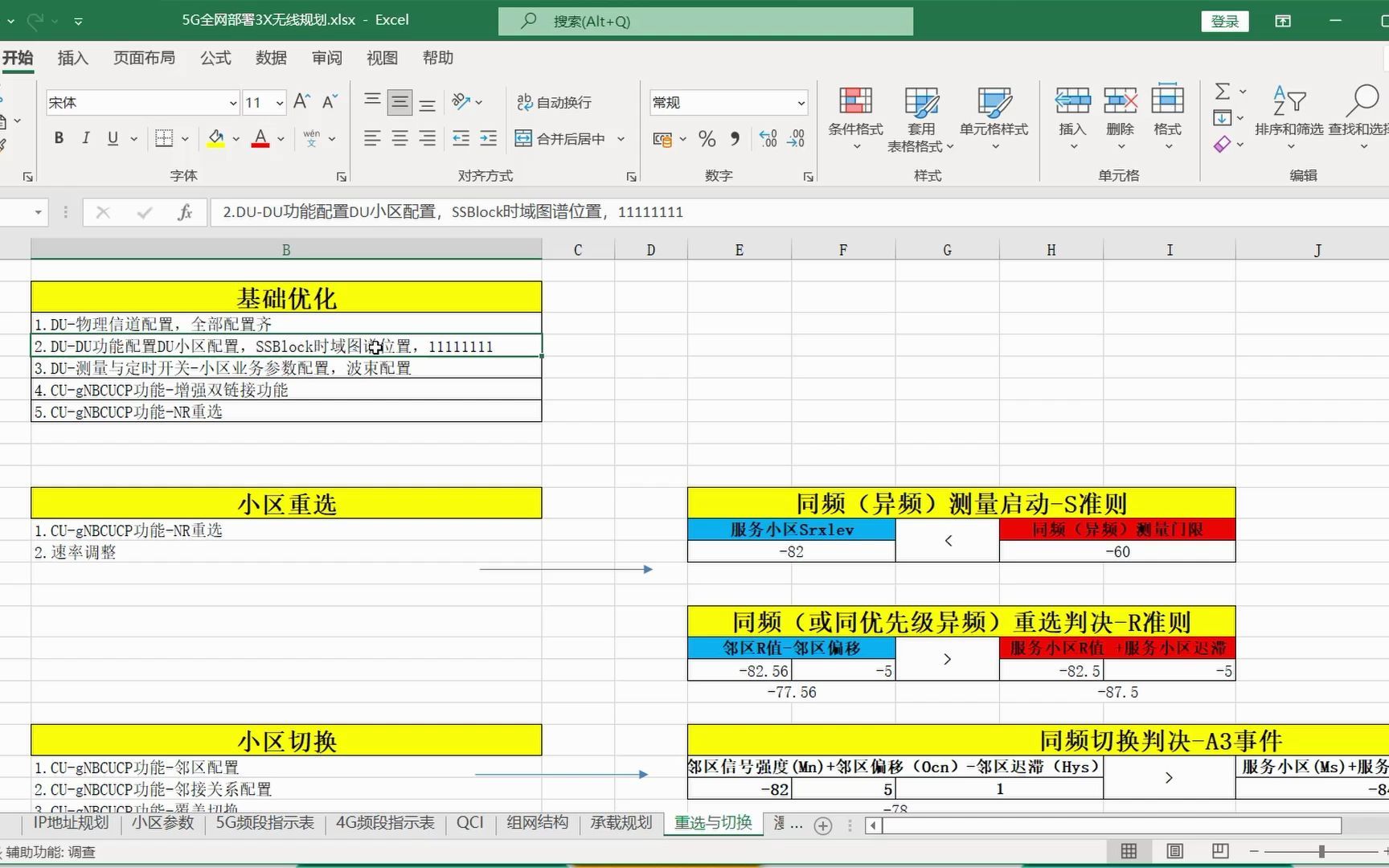Viewport: 1389px width, 868px height.
Task: Click Delete cells (删除) icon
Action: (1120, 101)
